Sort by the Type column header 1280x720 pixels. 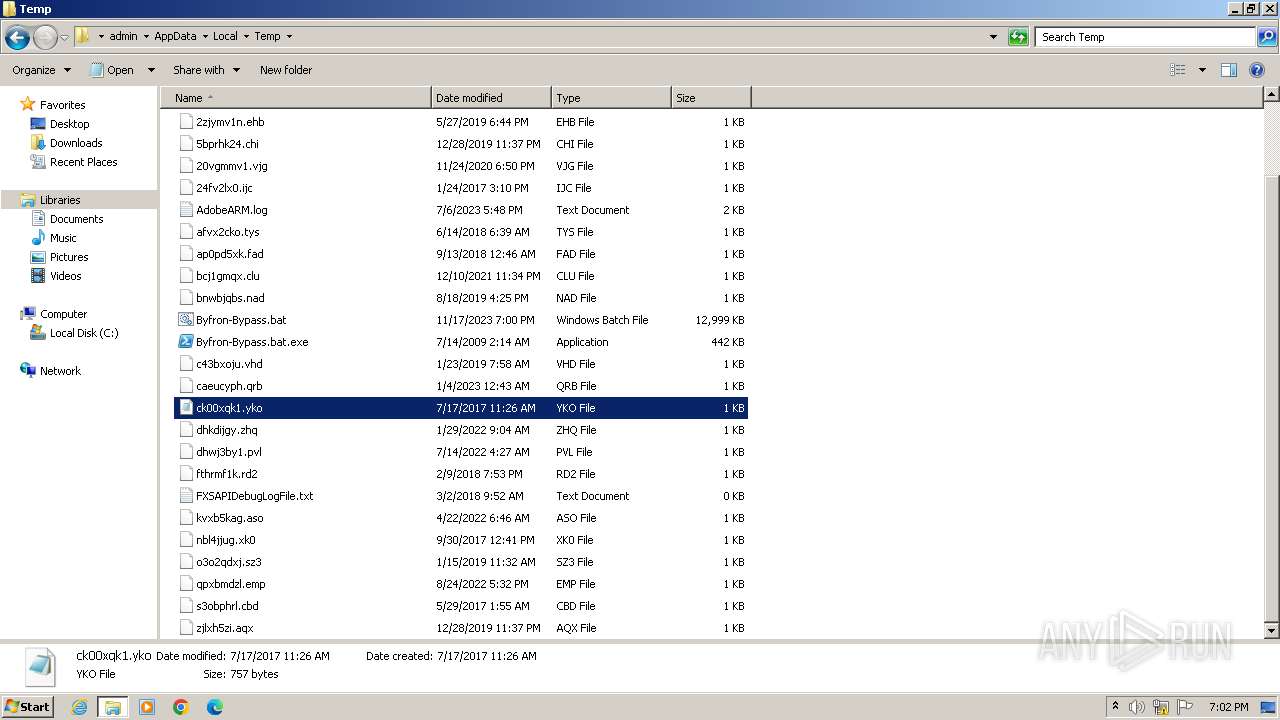611,98
